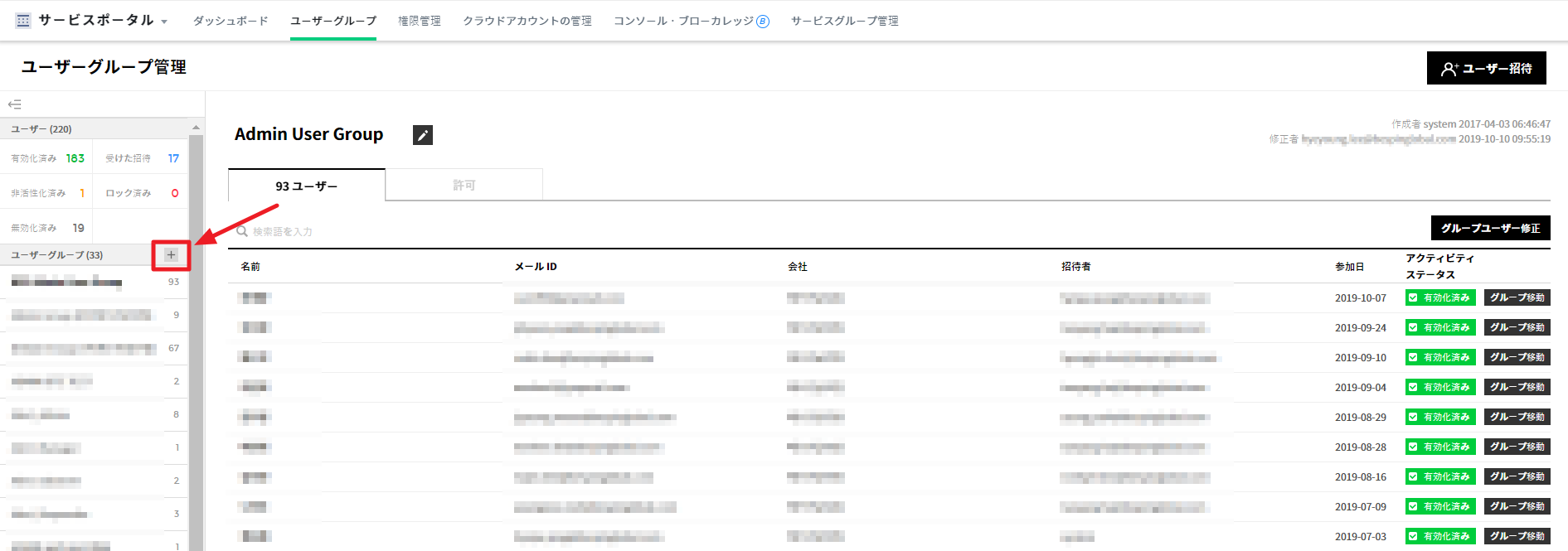Switch to the 許可 tab

tap(464, 186)
